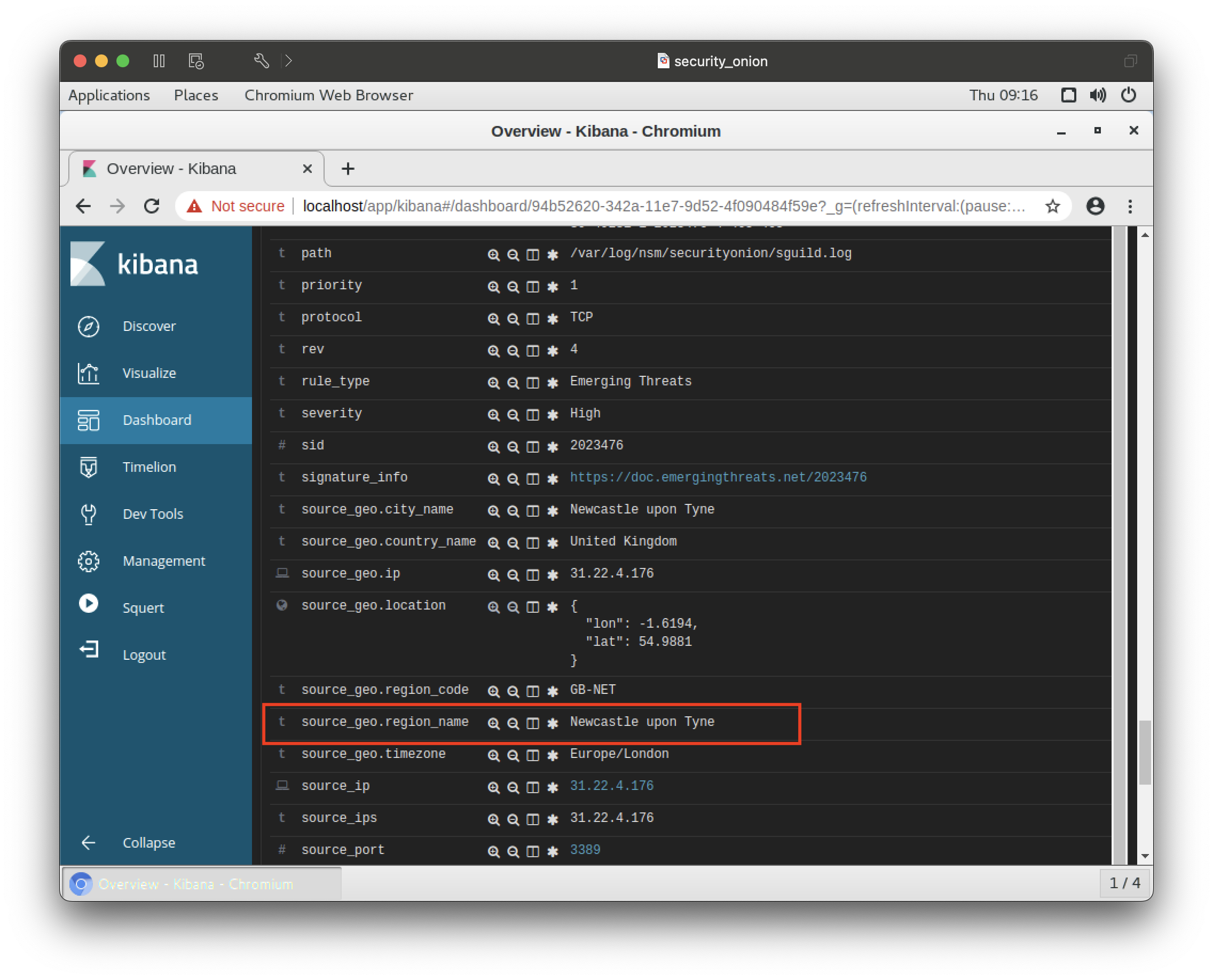Bookmark this page with the star icon
Image resolution: width=1213 pixels, height=980 pixels.
coord(1053,206)
